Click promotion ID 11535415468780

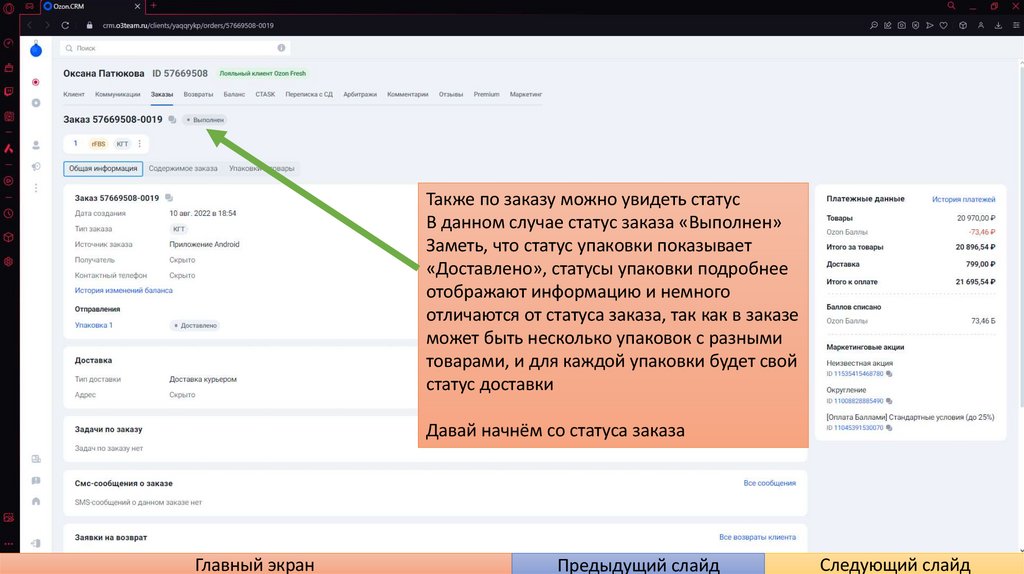point(858,374)
